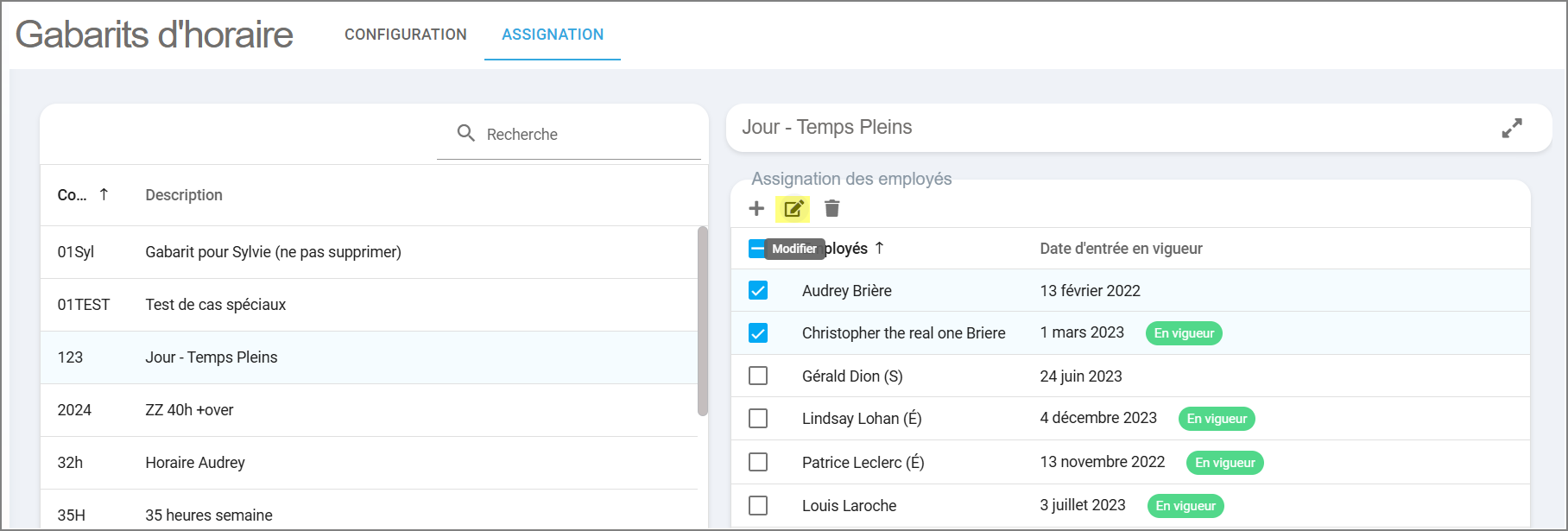Switch to the Assignation tab
Screen dimensions: 1568x531
[553, 35]
